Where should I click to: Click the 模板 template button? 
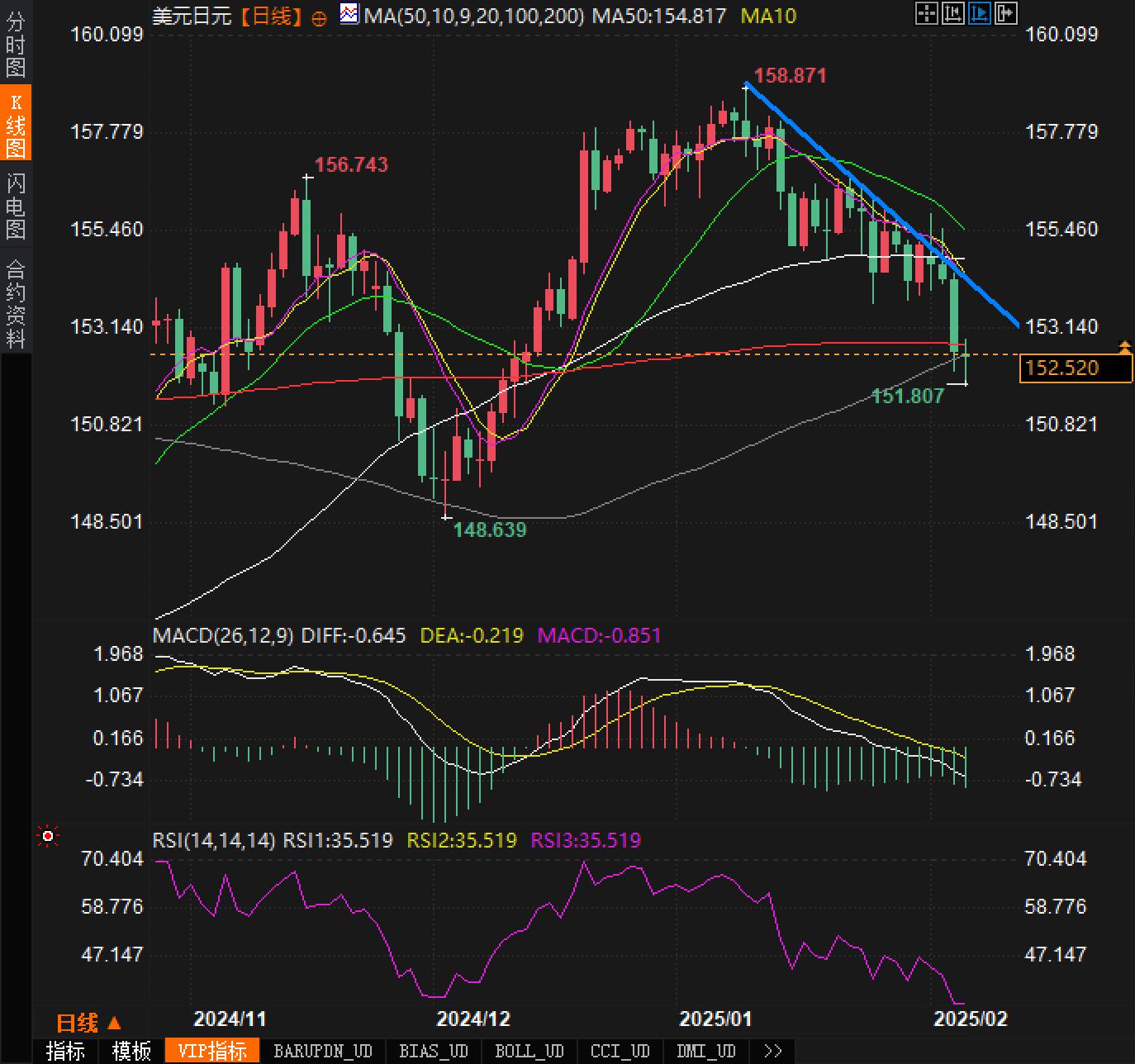coord(131,1051)
